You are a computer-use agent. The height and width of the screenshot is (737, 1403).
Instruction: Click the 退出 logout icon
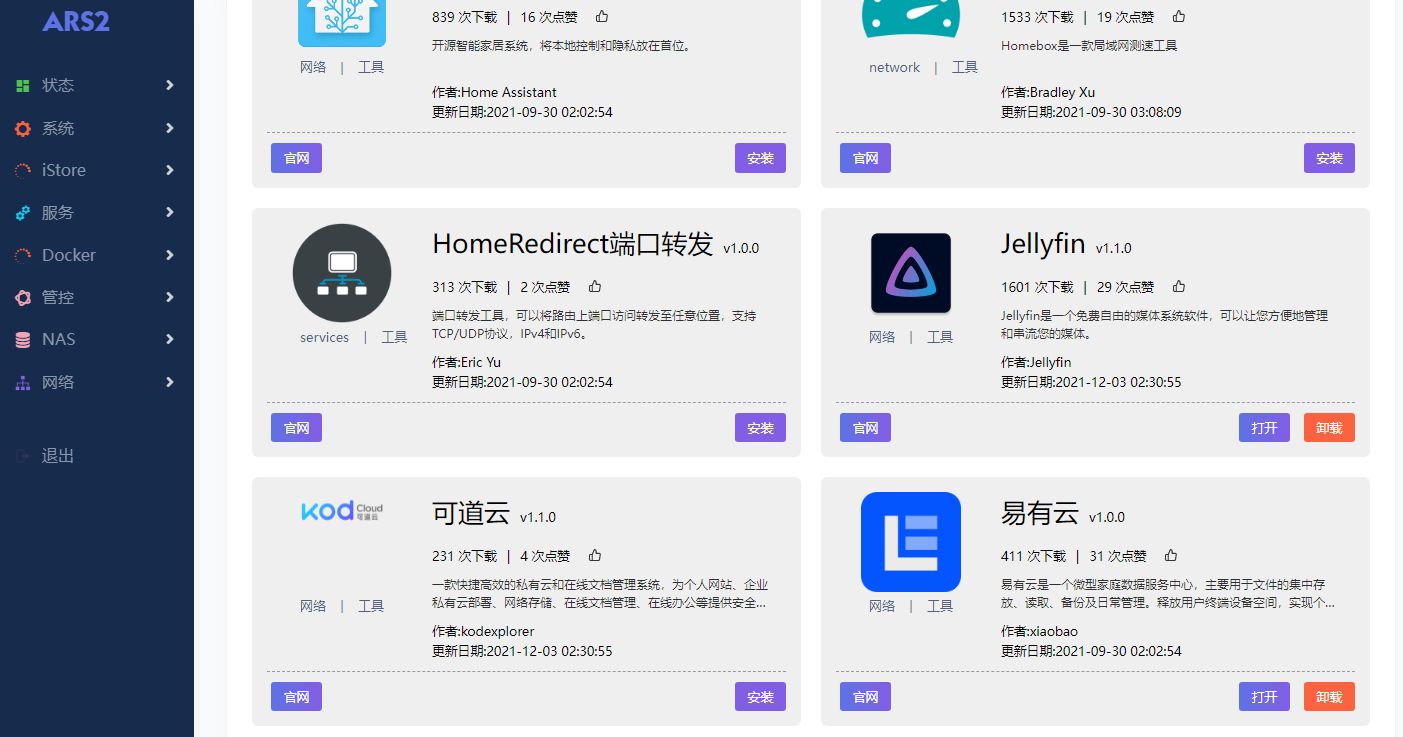(23, 456)
